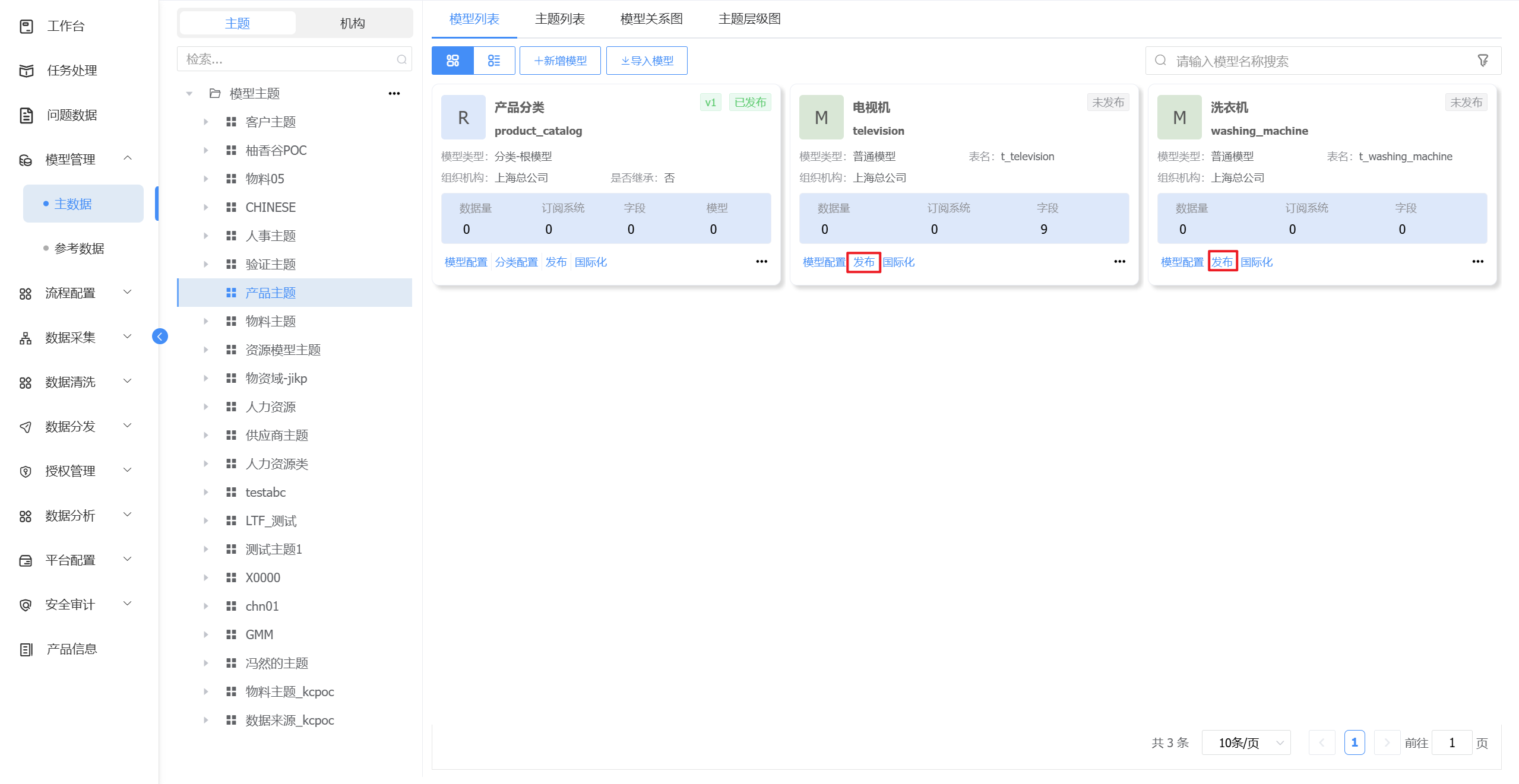Expand the 客户主题 tree node
This screenshot has height=784, width=1519.
[205, 122]
